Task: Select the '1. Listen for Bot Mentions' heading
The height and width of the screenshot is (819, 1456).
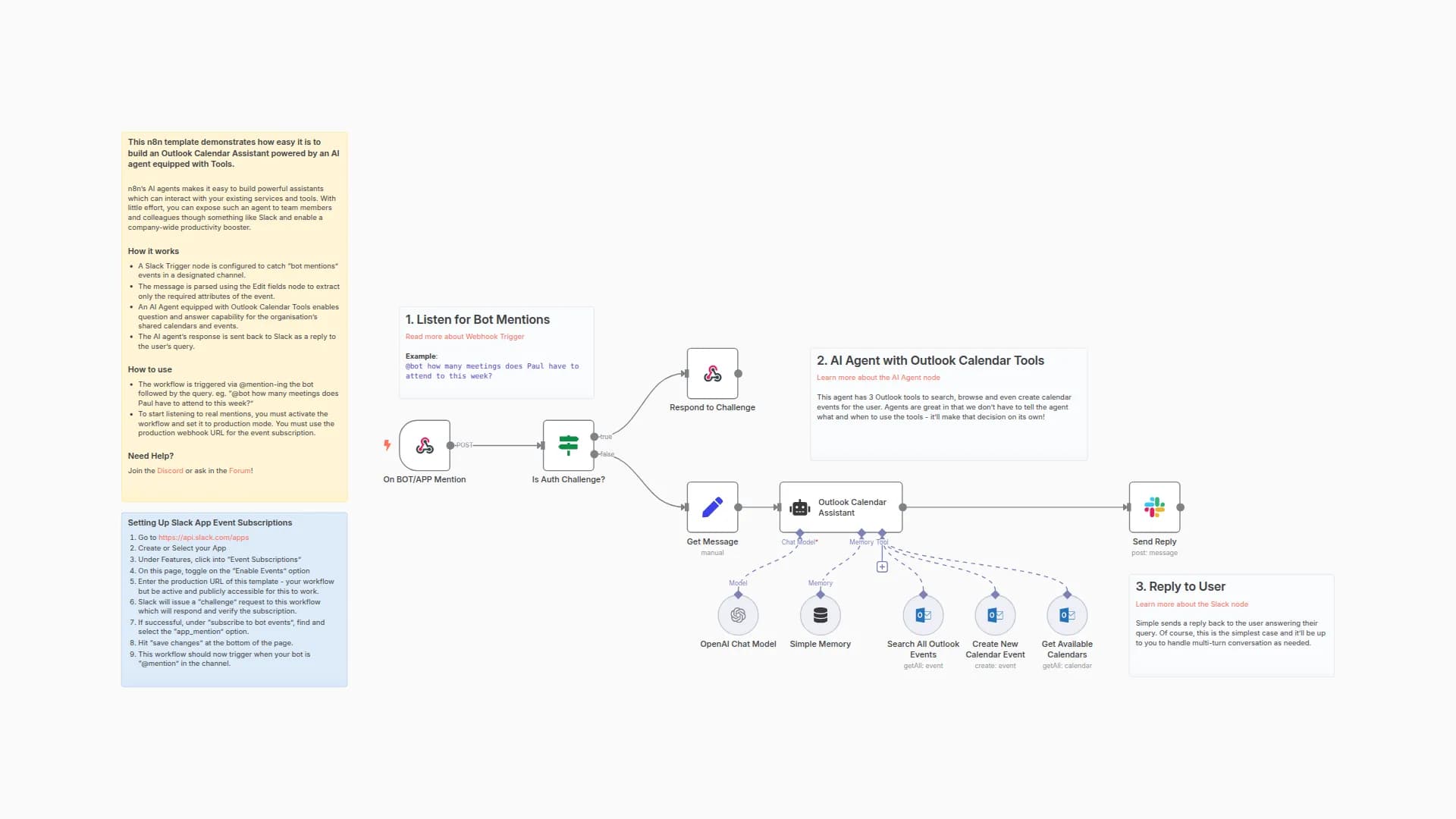Action: click(478, 320)
